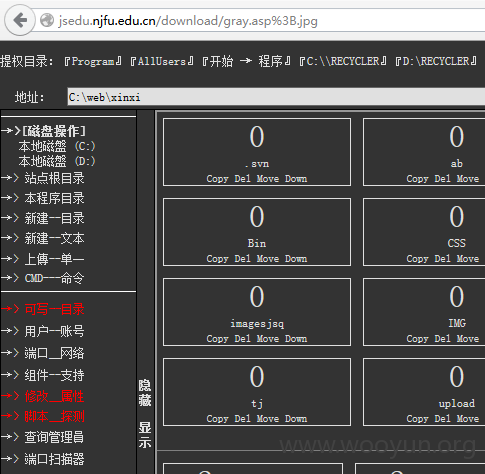Click Down under tj folder
This screenshot has height=474, width=485.
point(296,419)
